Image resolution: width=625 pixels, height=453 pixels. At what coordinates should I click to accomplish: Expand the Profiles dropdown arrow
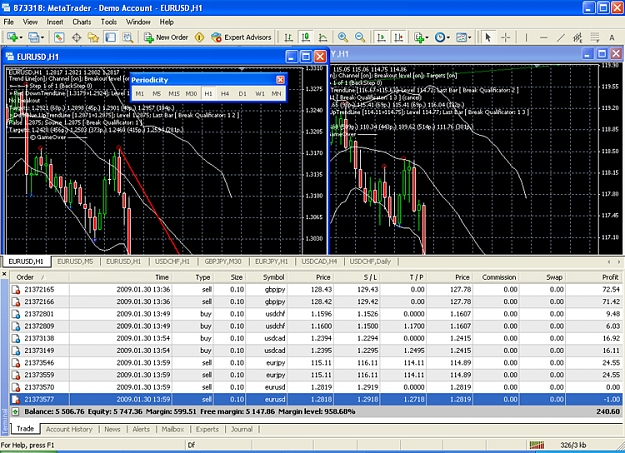(42, 38)
